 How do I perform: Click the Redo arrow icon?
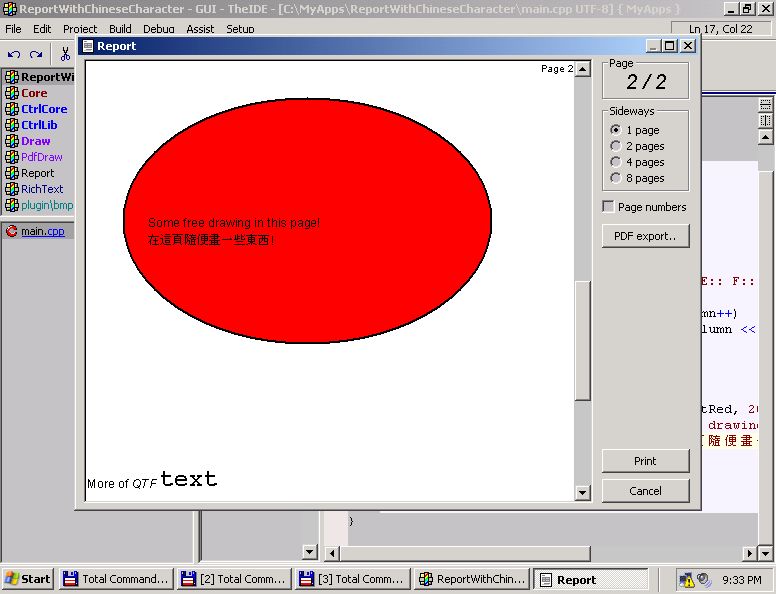pos(36,54)
